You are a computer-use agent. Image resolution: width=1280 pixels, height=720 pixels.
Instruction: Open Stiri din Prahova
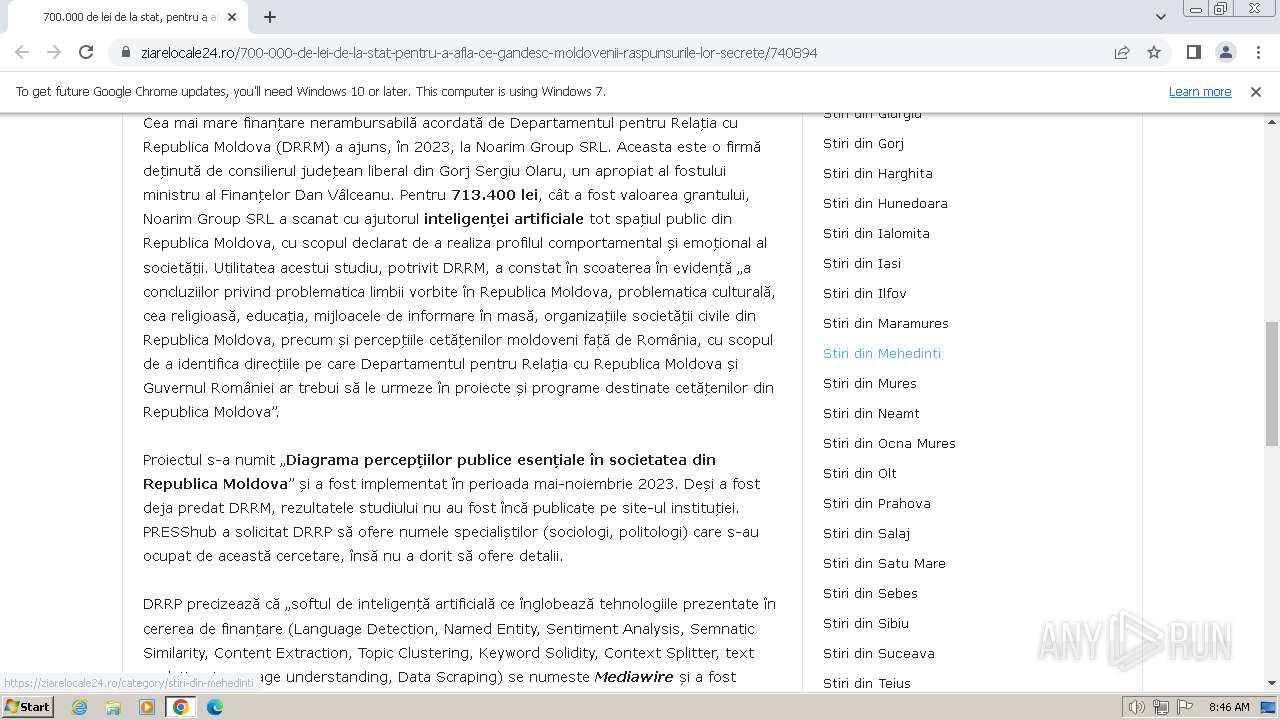click(x=877, y=503)
